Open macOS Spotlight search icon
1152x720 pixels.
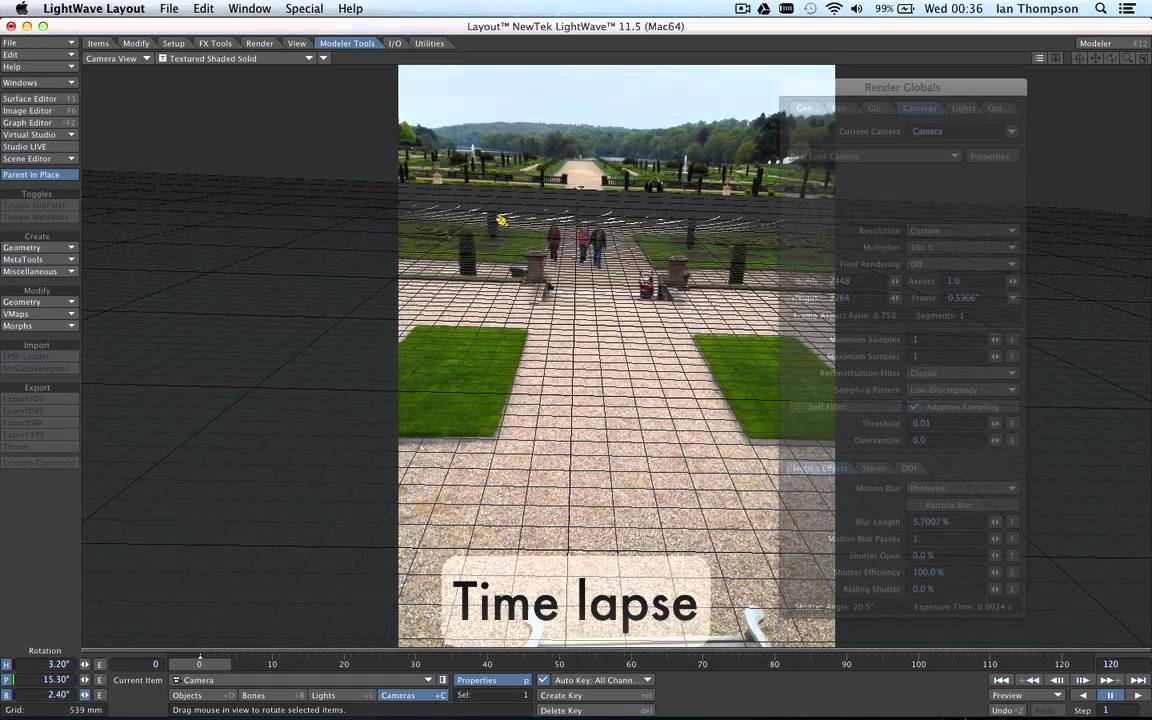pos(1101,9)
